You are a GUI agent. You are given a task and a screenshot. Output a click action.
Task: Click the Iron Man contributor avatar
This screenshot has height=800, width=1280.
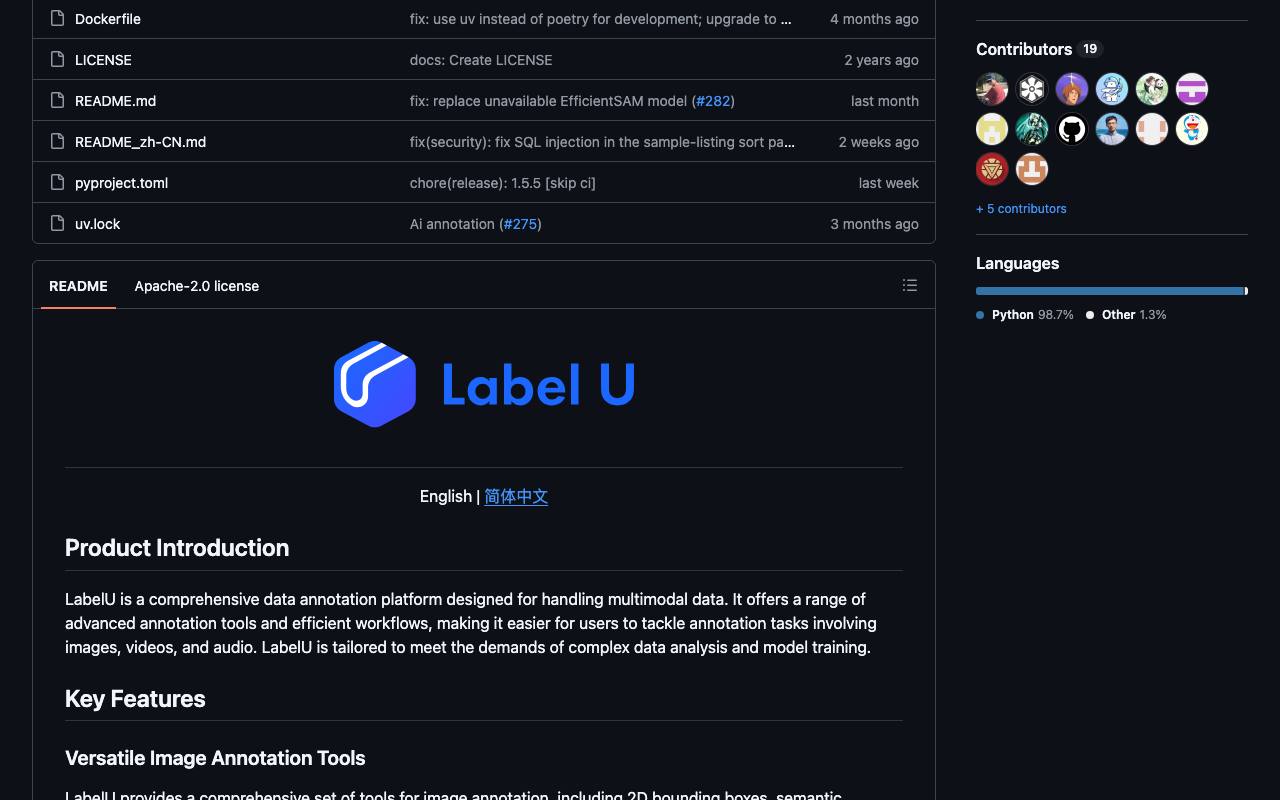click(992, 169)
